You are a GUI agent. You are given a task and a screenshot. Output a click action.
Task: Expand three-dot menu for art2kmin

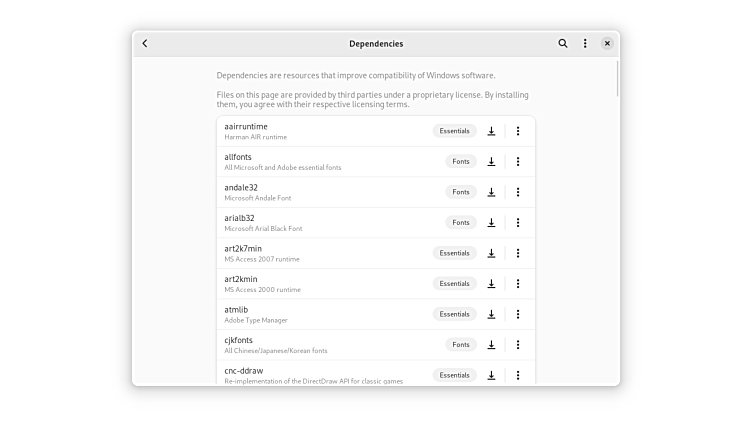518,284
